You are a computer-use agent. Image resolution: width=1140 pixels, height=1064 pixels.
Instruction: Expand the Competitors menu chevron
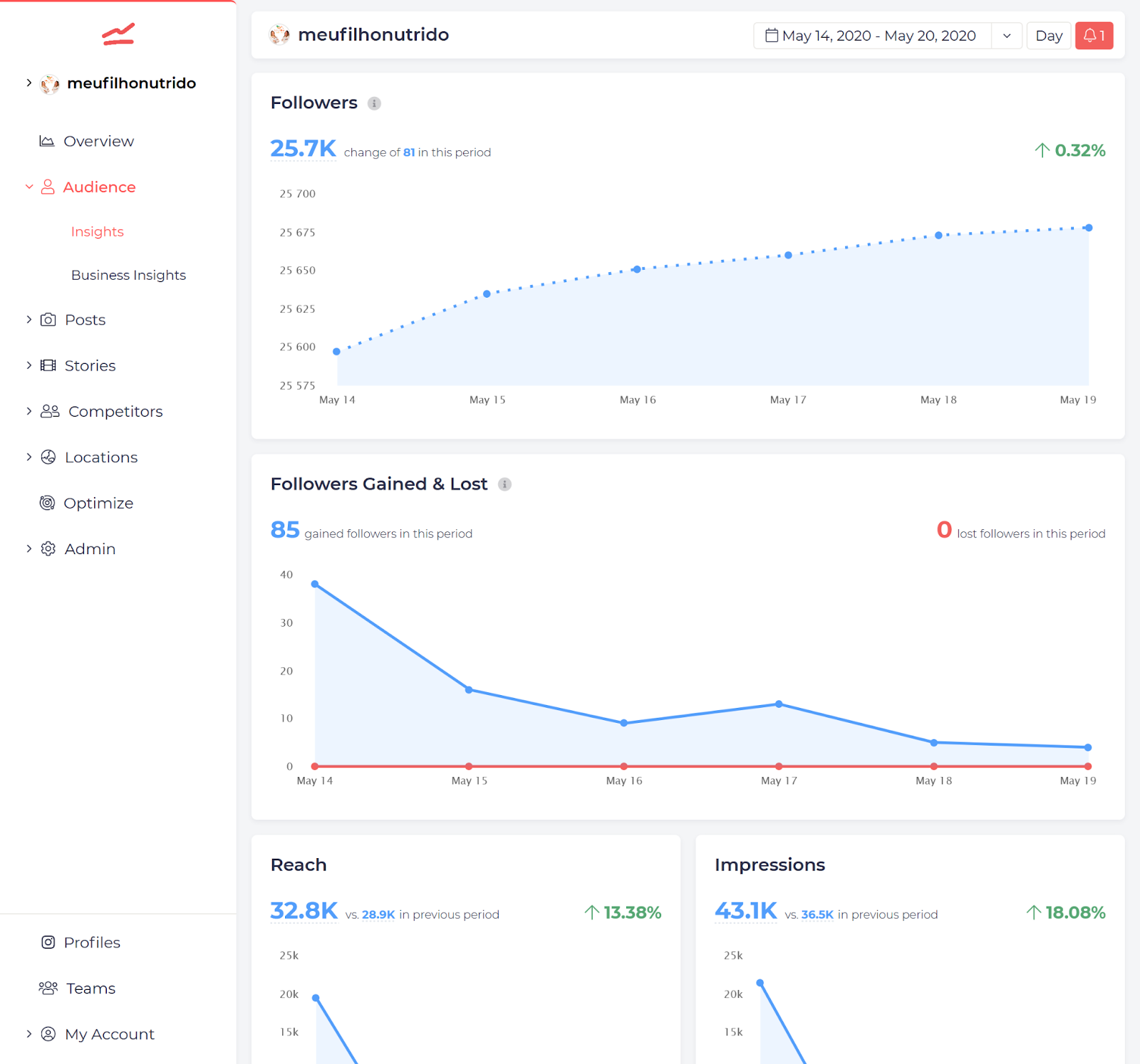(x=29, y=411)
